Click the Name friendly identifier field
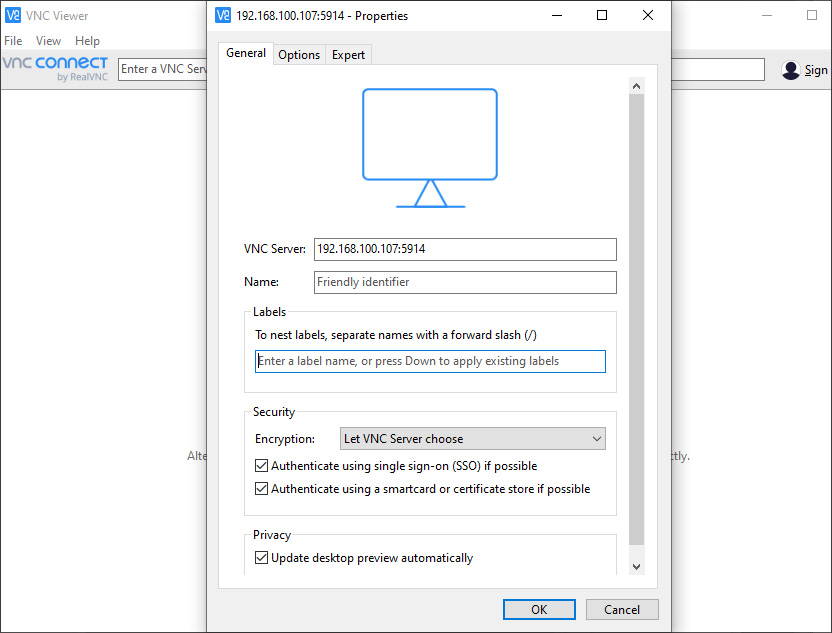 (x=465, y=282)
